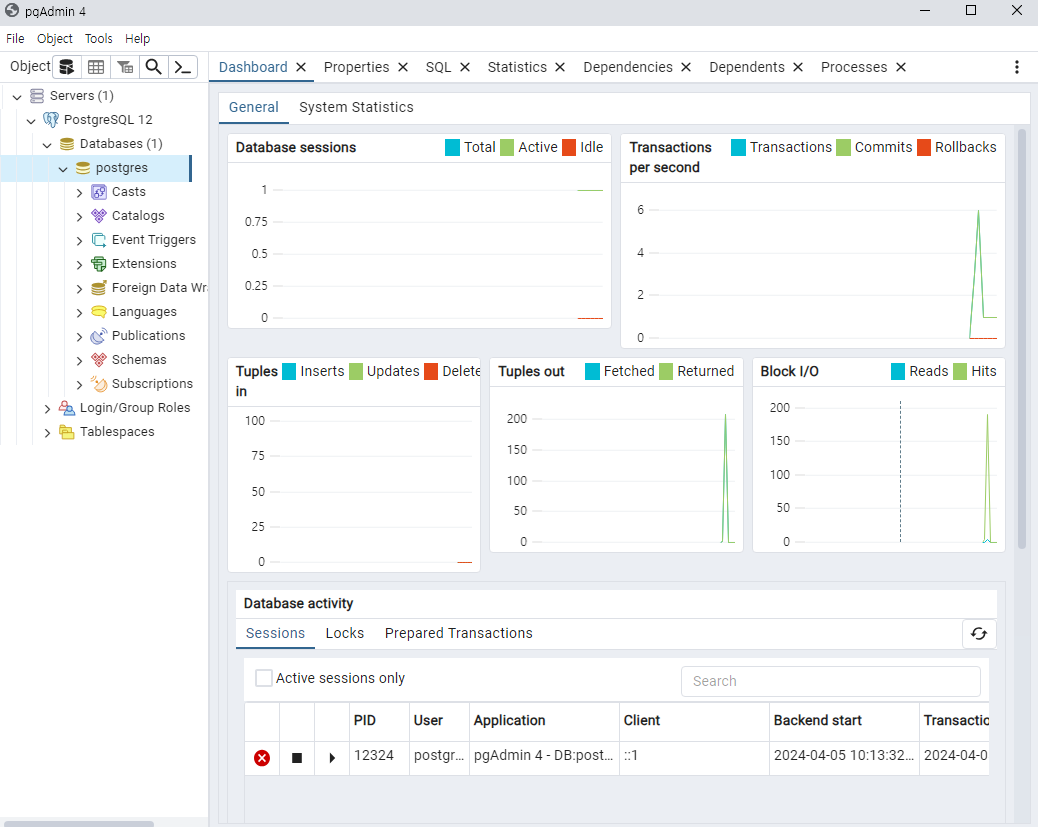1038x827 pixels.
Task: Click the Commits legend swatch
Action: coord(843,147)
